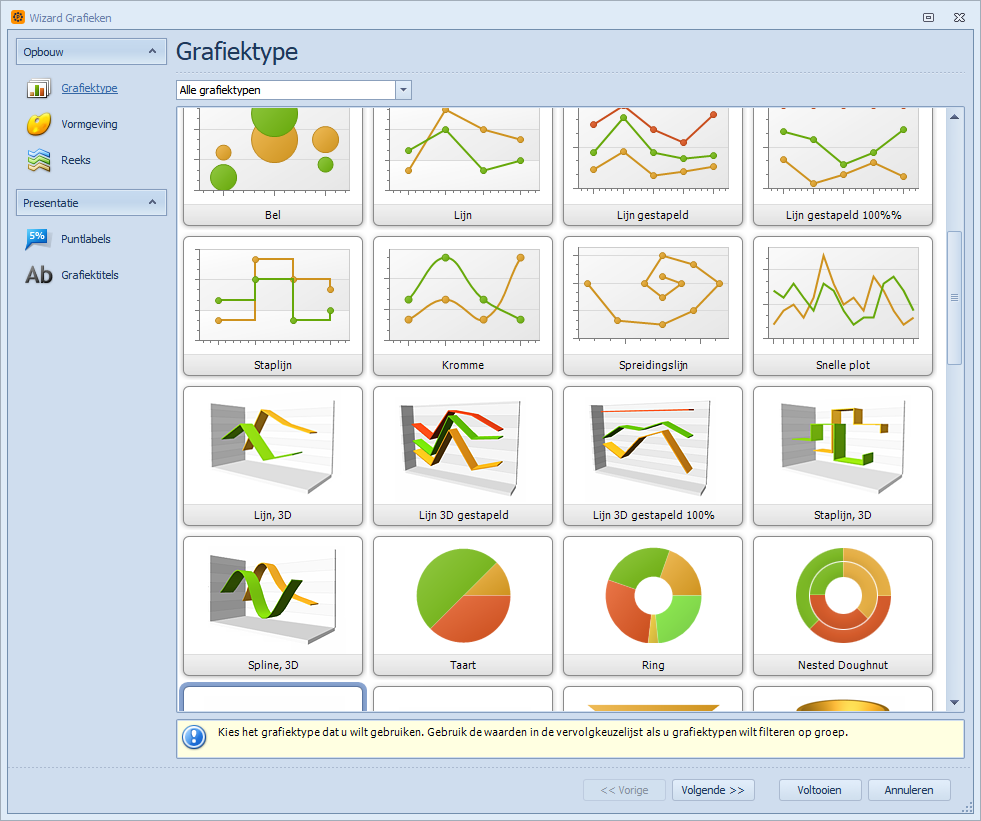The image size is (981, 821).
Task: Select the Reeks layers icon
Action: click(x=38, y=160)
